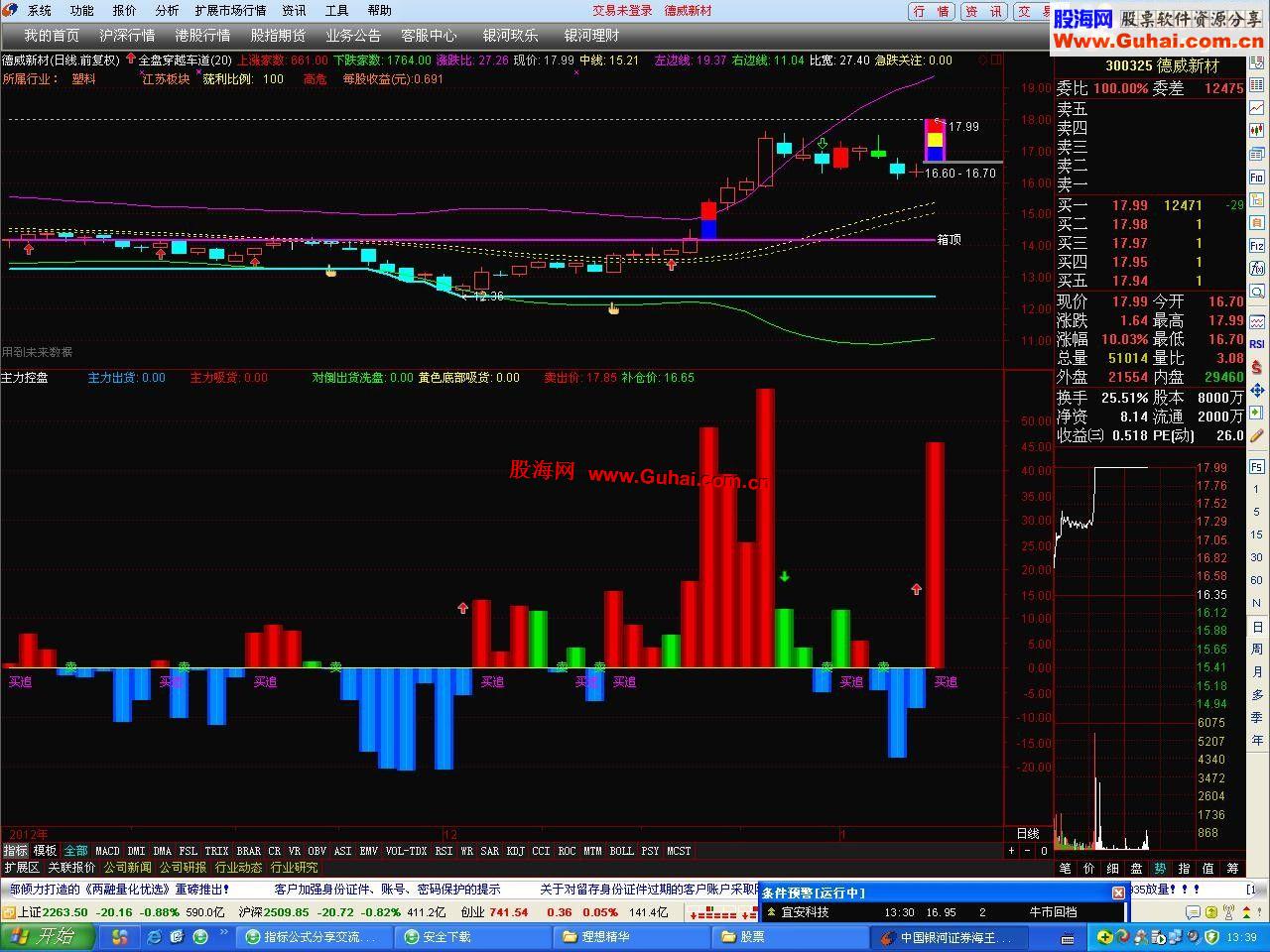Open 银河理财 page

click(x=591, y=35)
